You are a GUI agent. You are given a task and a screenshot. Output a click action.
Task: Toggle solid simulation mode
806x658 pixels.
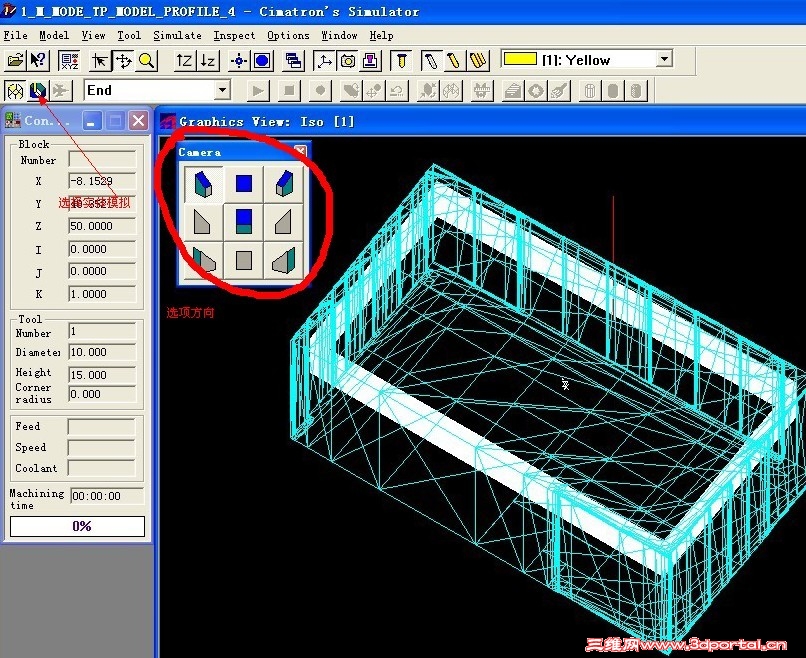38,91
